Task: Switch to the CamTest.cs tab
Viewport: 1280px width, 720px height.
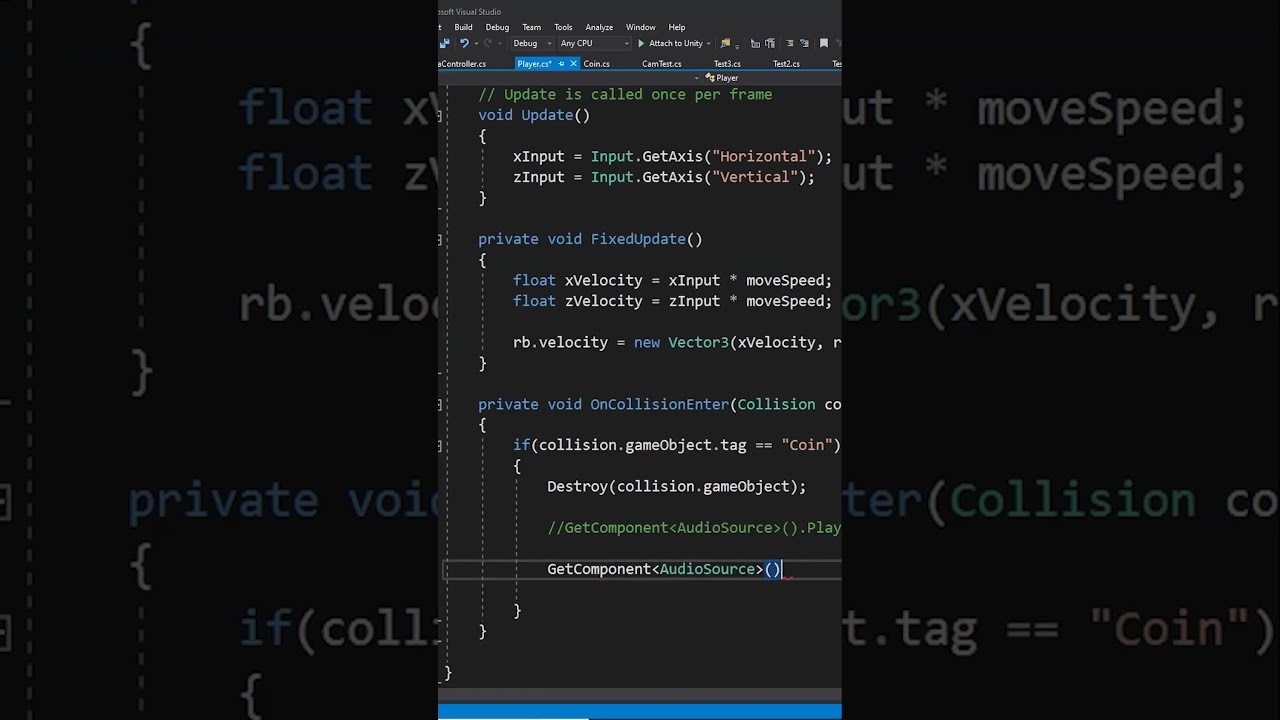Action: coord(662,64)
